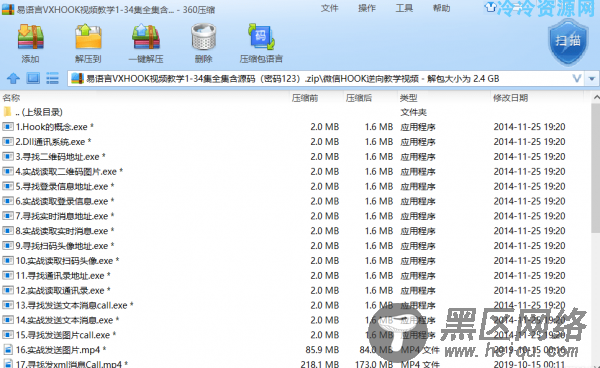The height and width of the screenshot is (368, 600).
Task: Click folder icon of 上级目录 row
Action: (x=7, y=112)
